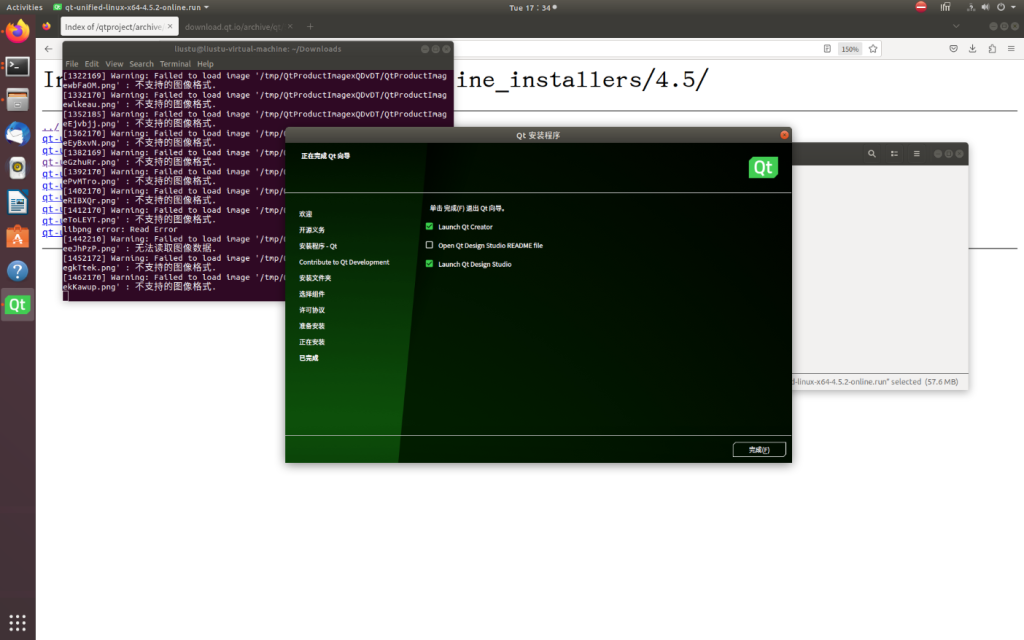
Task: Open Firefox from the Ubuntu dock
Action: click(17, 32)
